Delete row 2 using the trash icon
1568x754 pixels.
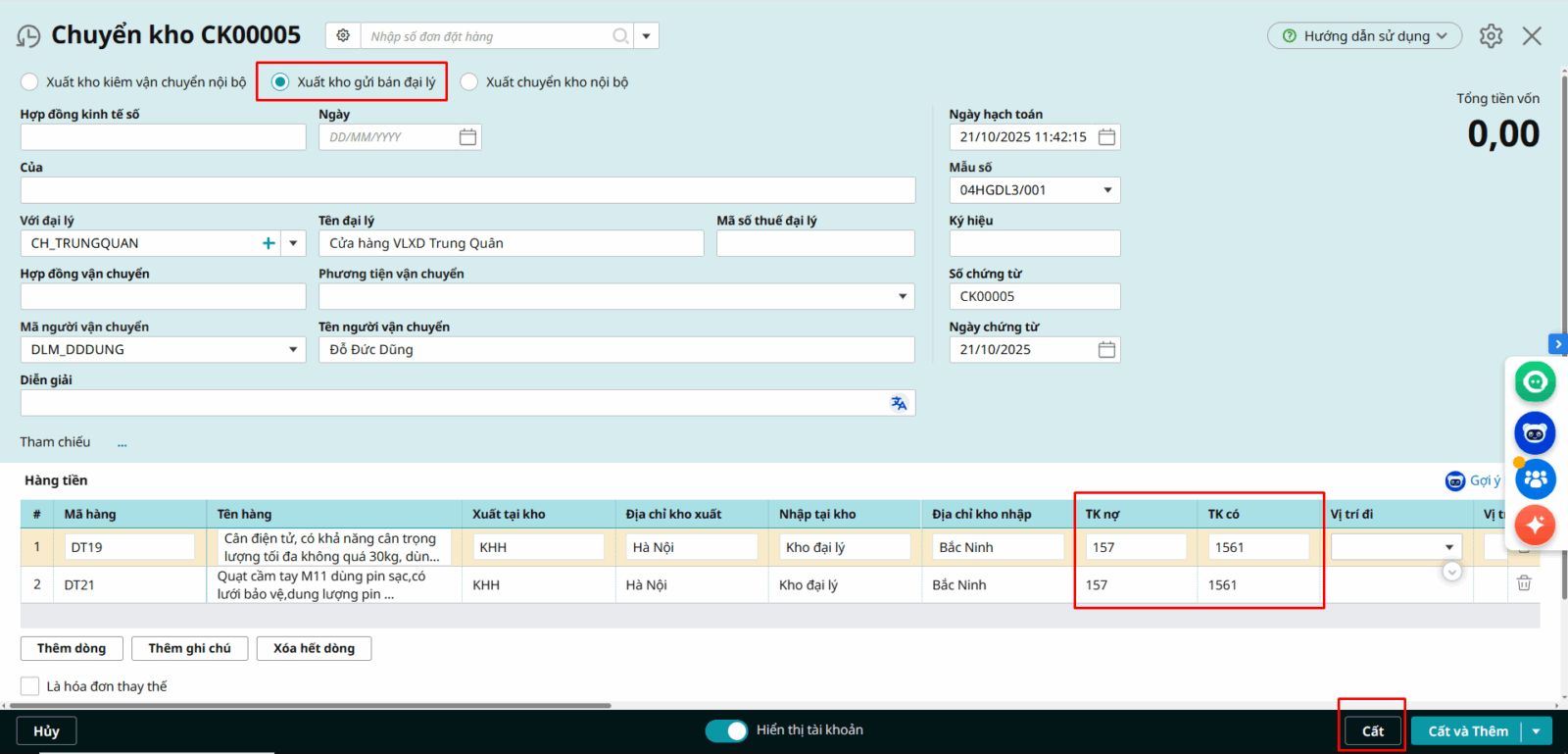point(1524,583)
